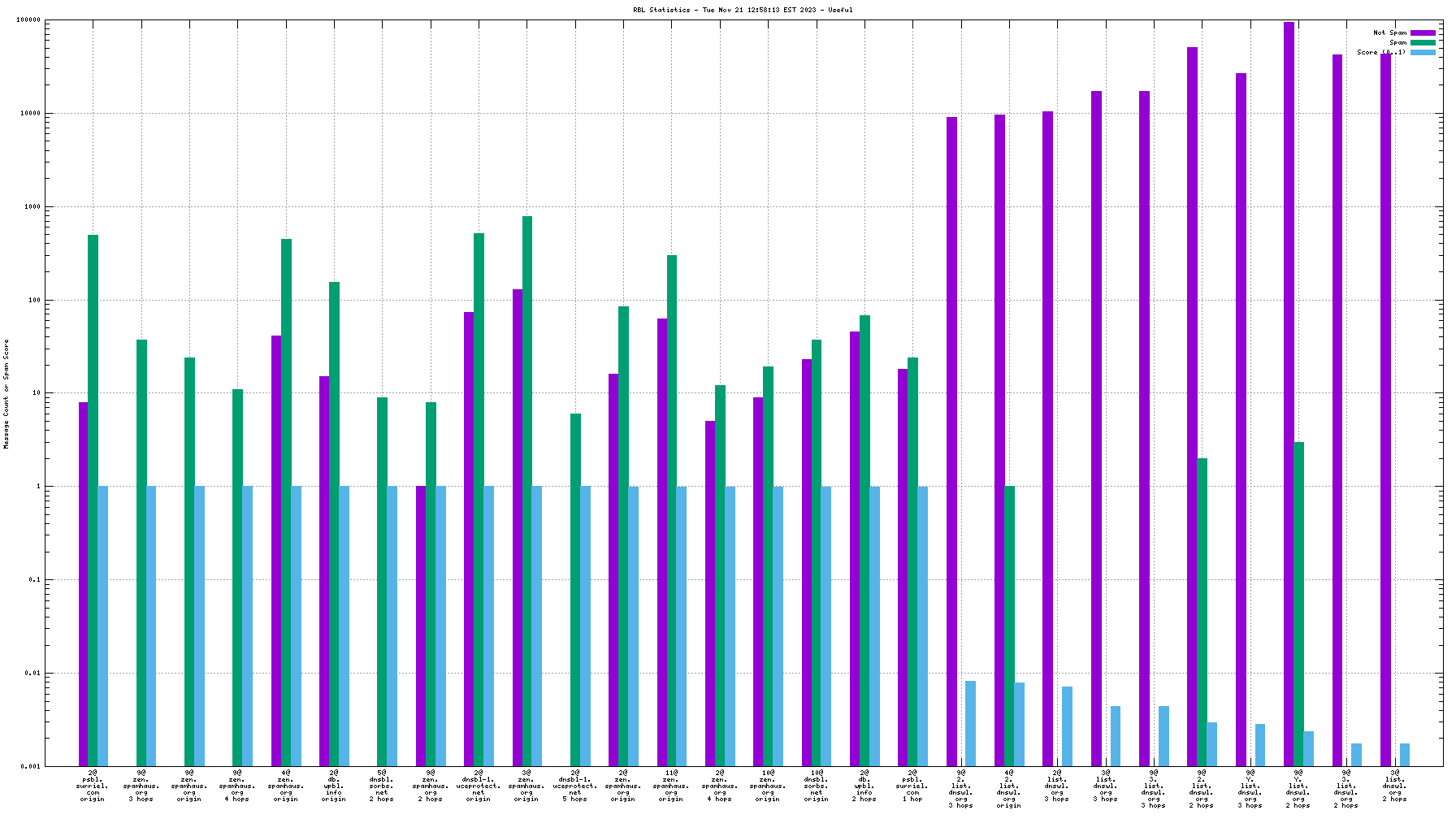1456x819 pixels.
Task: Click the 'Message Count or Spam Score' axis label
Action: click(x=6, y=394)
